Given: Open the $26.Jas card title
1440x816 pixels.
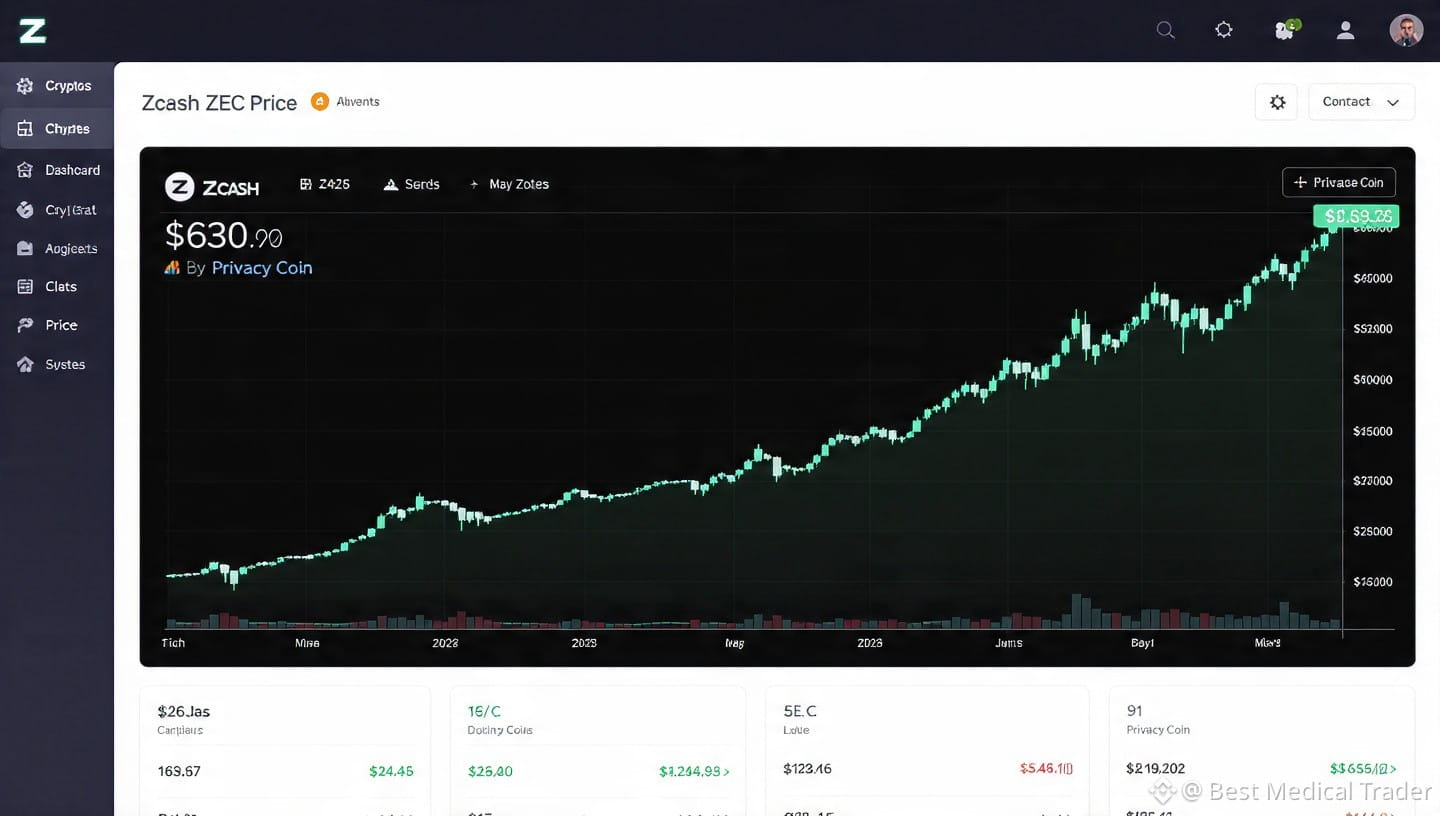Looking at the screenshot, I should pos(184,711).
